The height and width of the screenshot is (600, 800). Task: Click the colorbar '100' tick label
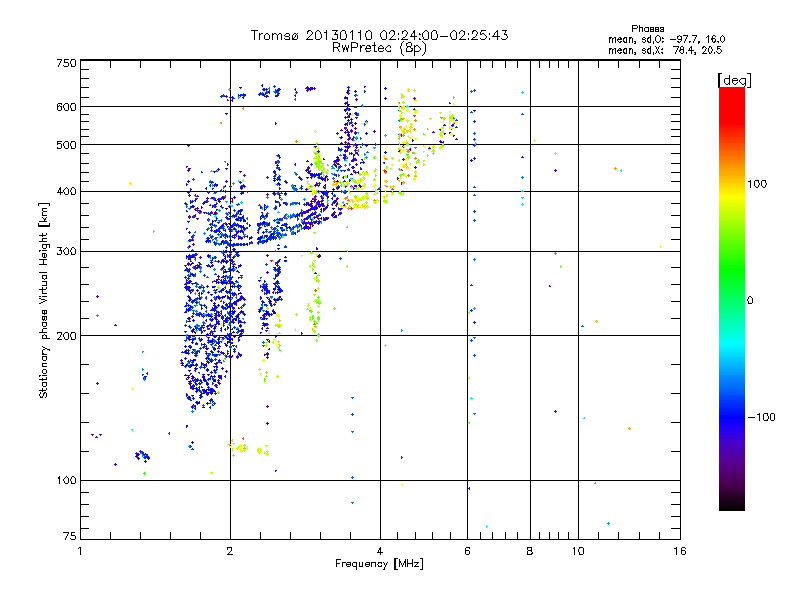(757, 184)
